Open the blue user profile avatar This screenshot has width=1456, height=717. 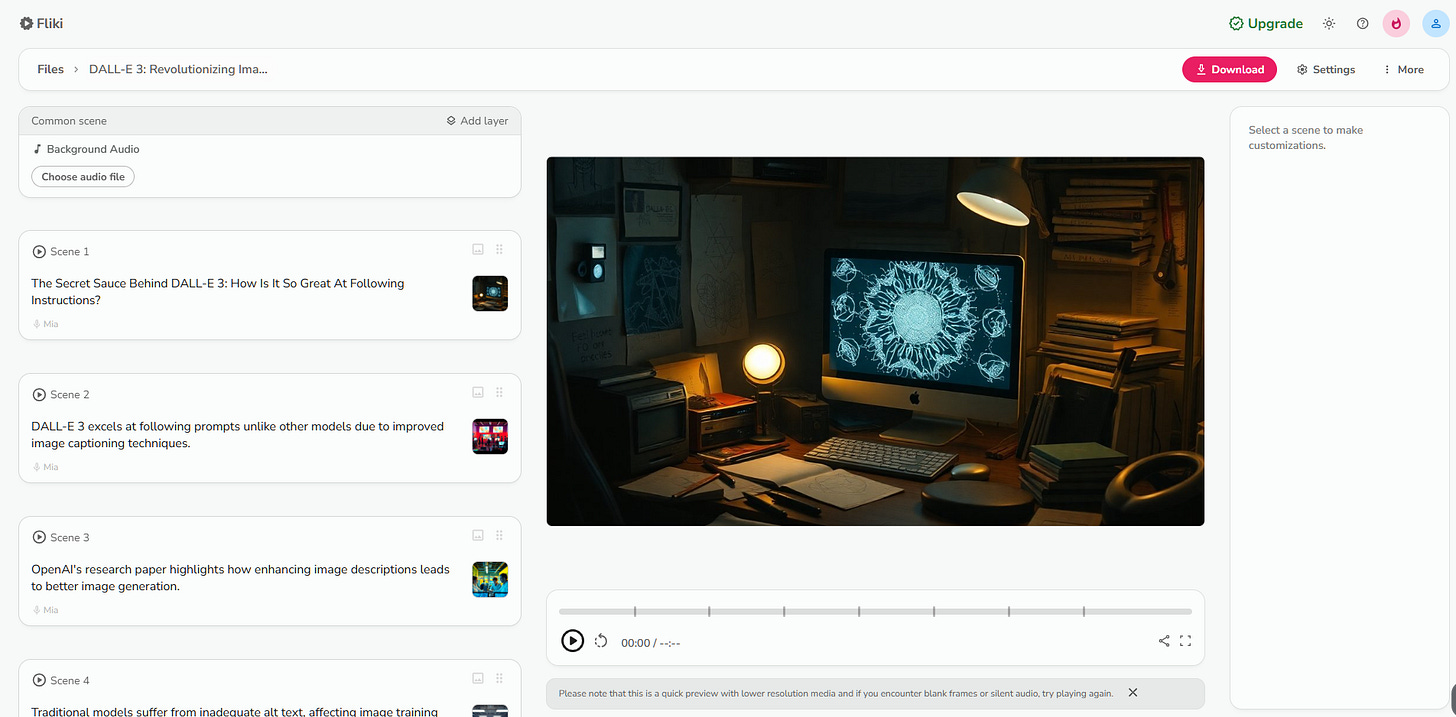click(1436, 24)
